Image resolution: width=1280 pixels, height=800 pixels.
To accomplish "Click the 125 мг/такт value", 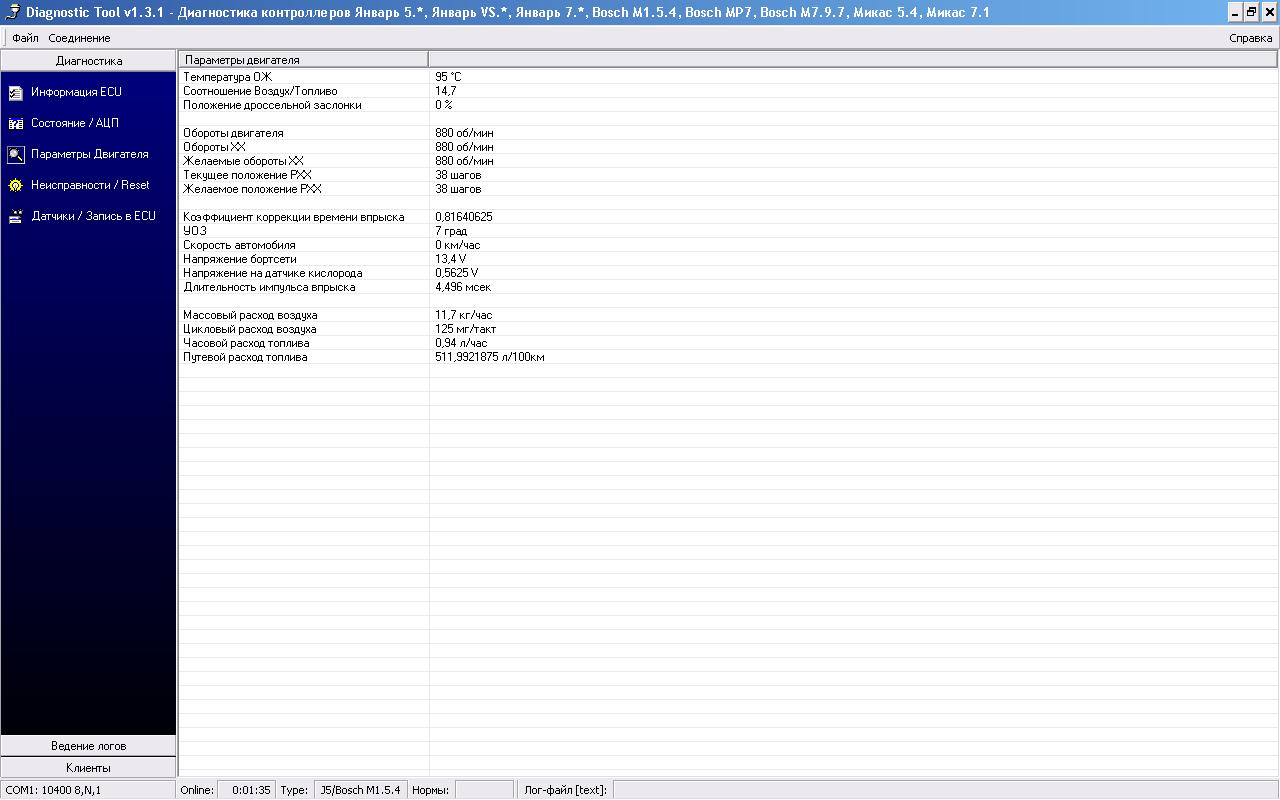I will (465, 329).
